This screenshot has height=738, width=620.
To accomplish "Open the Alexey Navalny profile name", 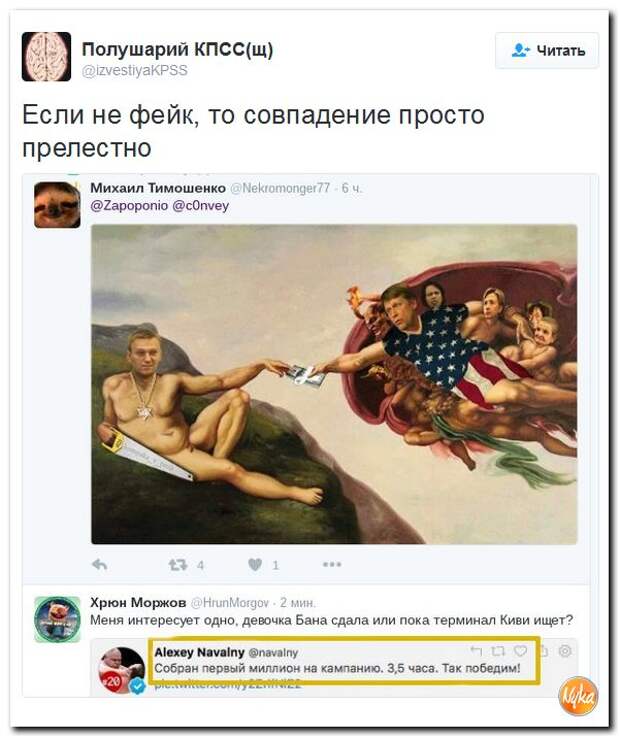I will click(200, 652).
